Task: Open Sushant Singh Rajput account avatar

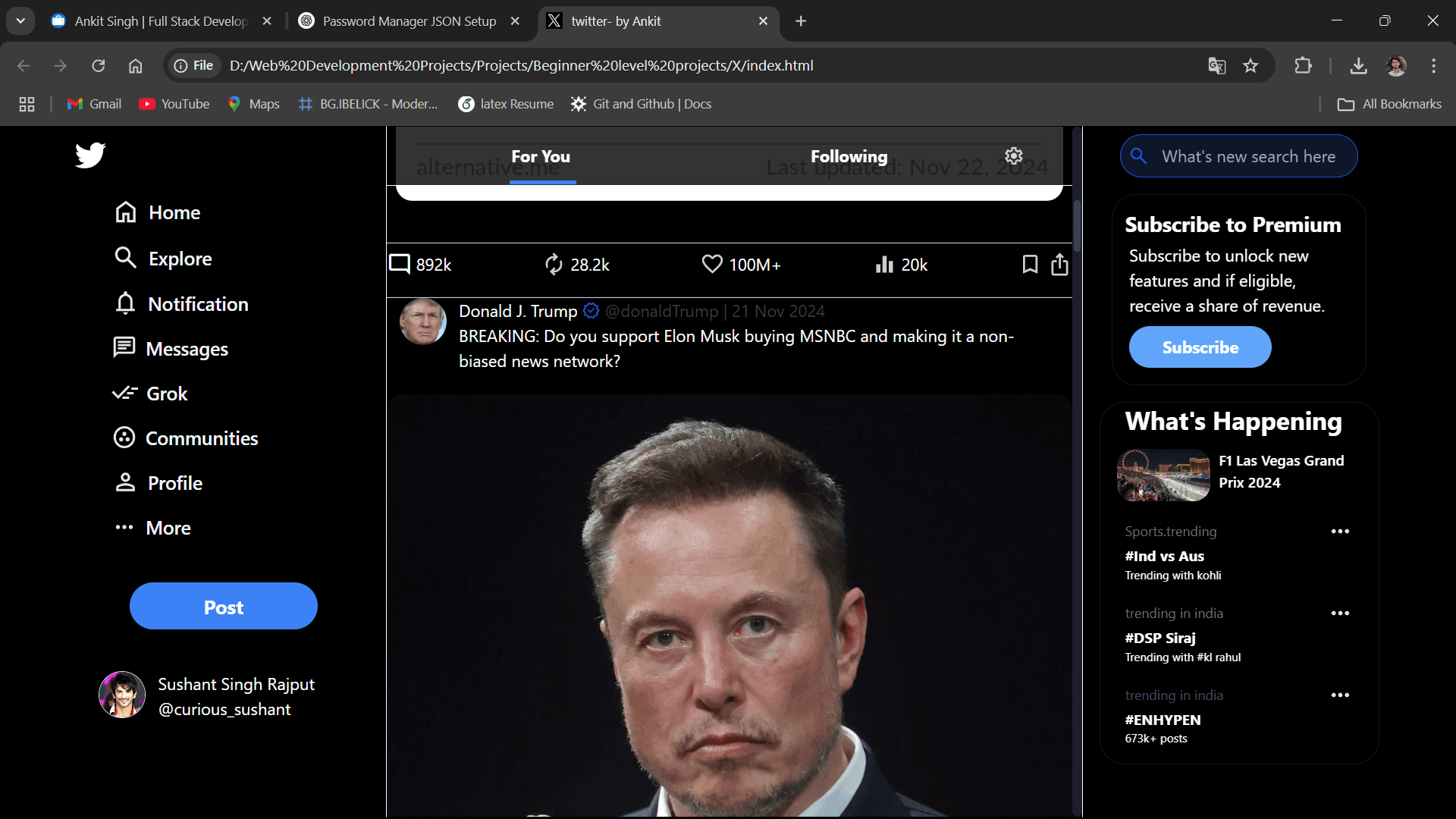Action: pyautogui.click(x=122, y=695)
